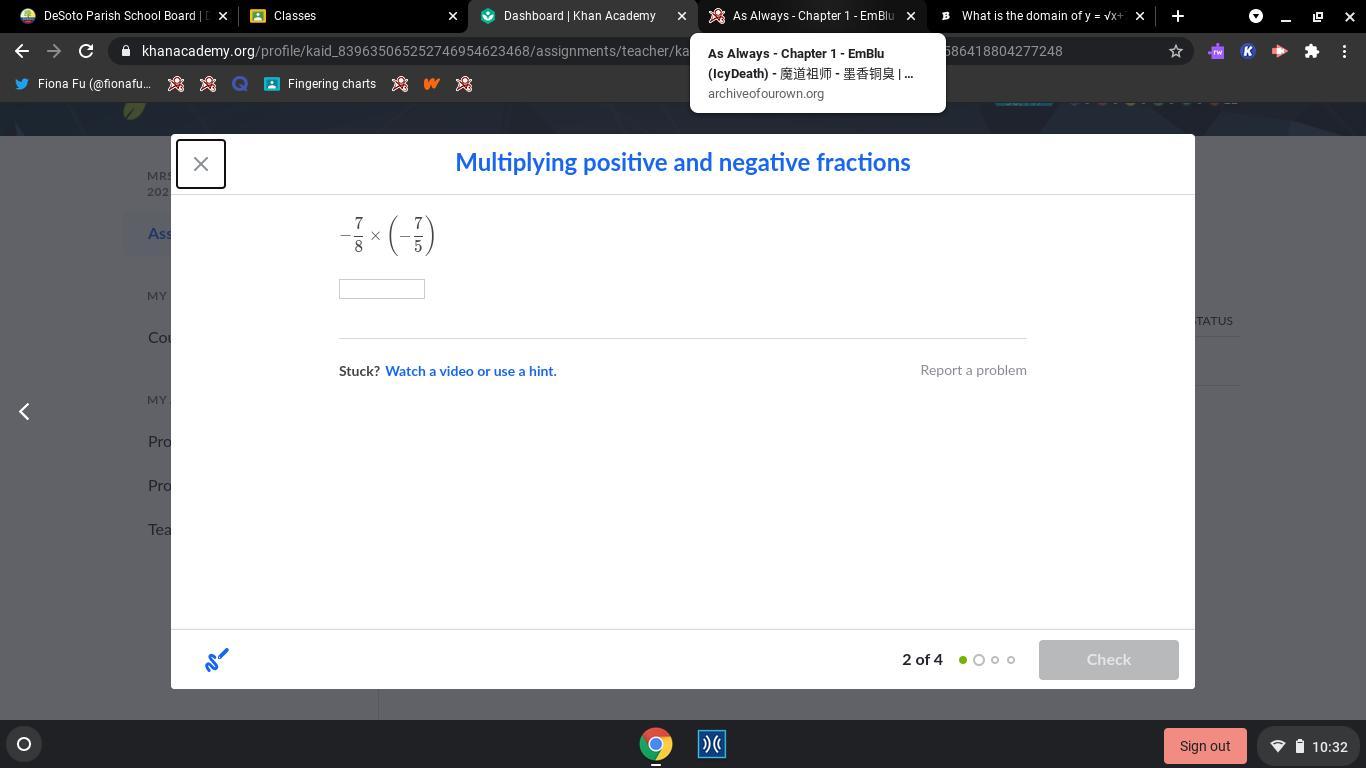
Task: Open the AO3 bookmark right after Fingering charts
Action: click(400, 84)
